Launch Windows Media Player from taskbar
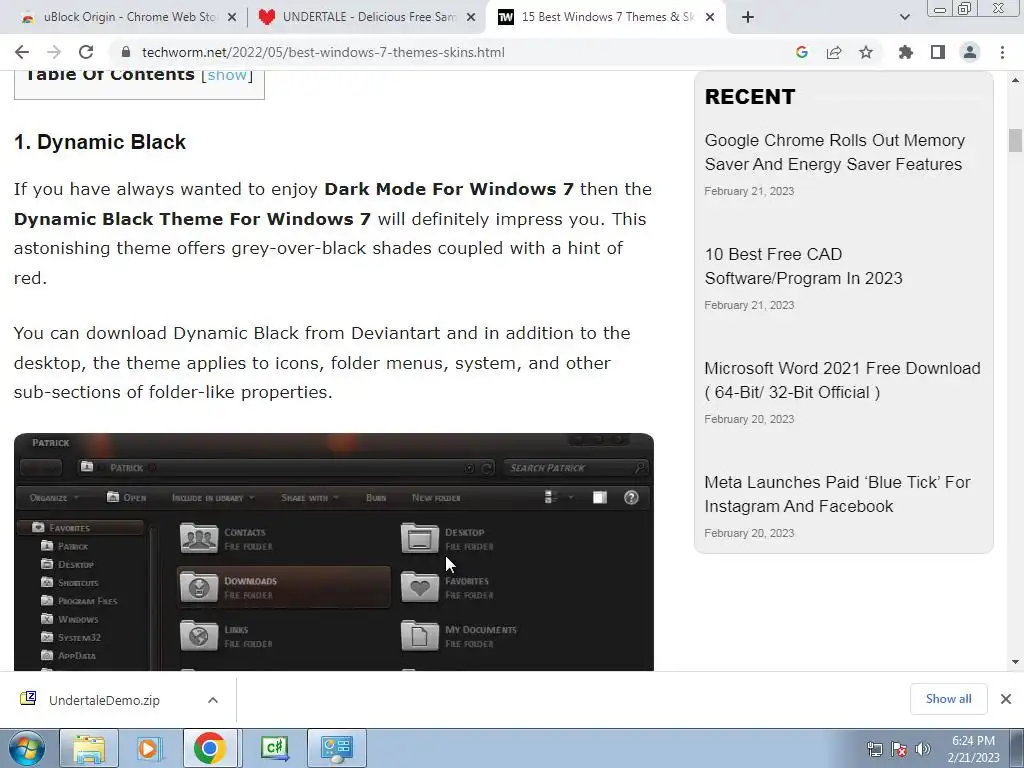The image size is (1024, 768). click(150, 748)
